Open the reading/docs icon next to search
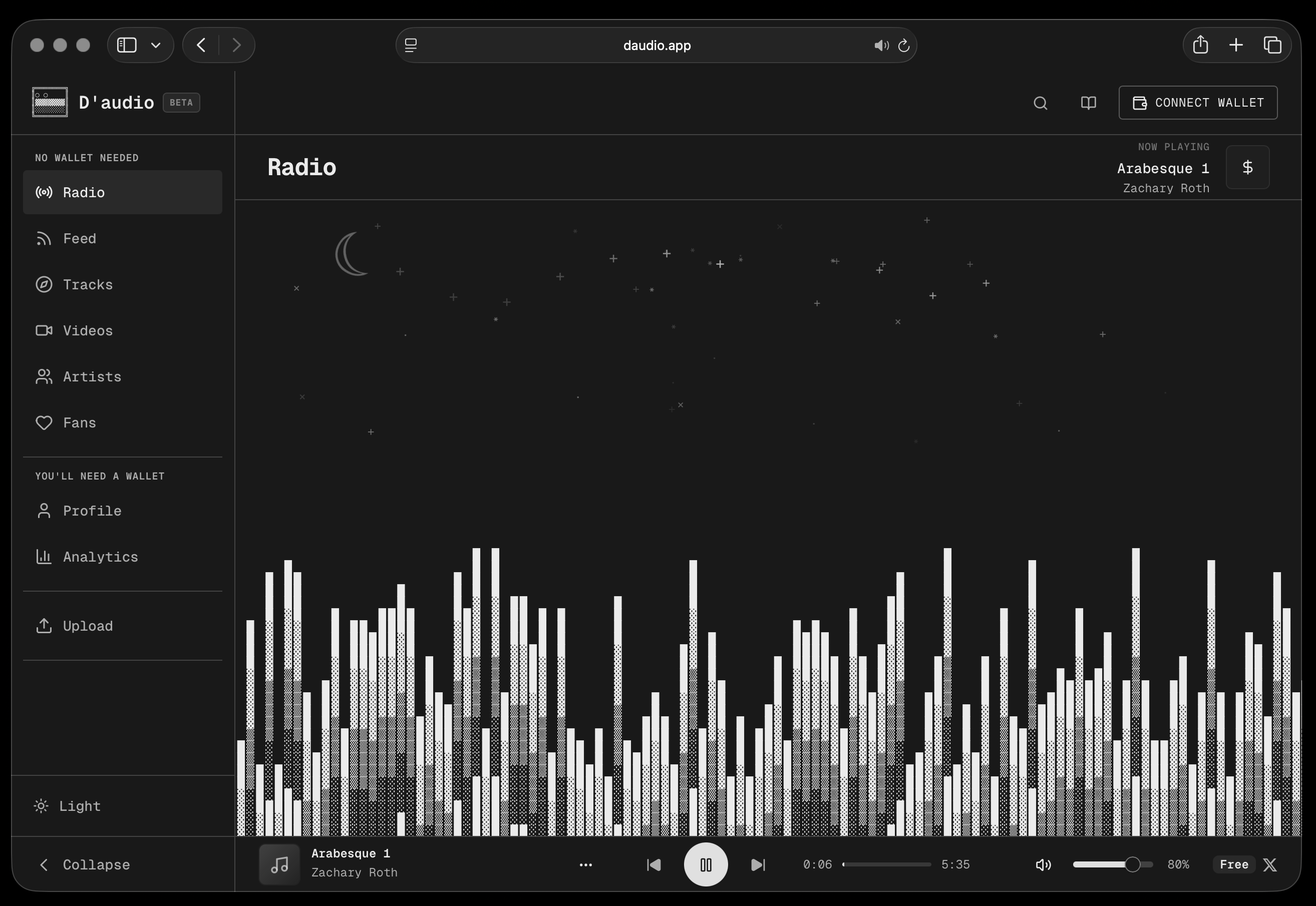The height and width of the screenshot is (906, 1316). (1089, 103)
